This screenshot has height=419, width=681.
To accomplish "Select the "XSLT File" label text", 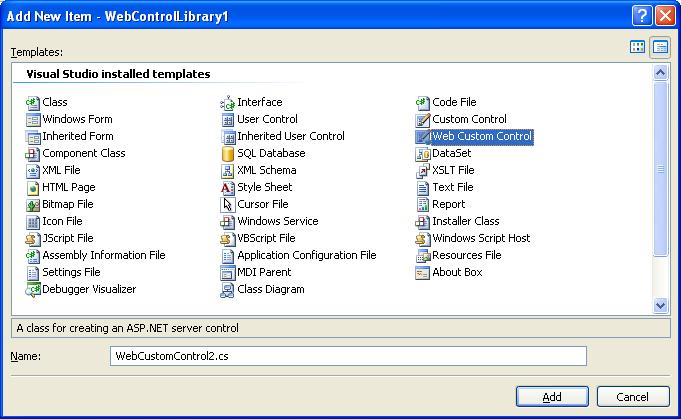I will [x=453, y=170].
